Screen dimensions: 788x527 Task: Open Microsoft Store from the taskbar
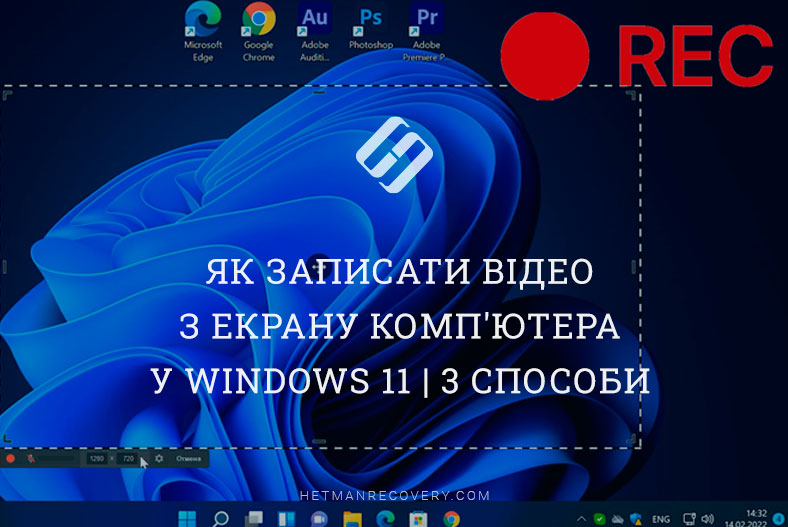tap(418, 518)
